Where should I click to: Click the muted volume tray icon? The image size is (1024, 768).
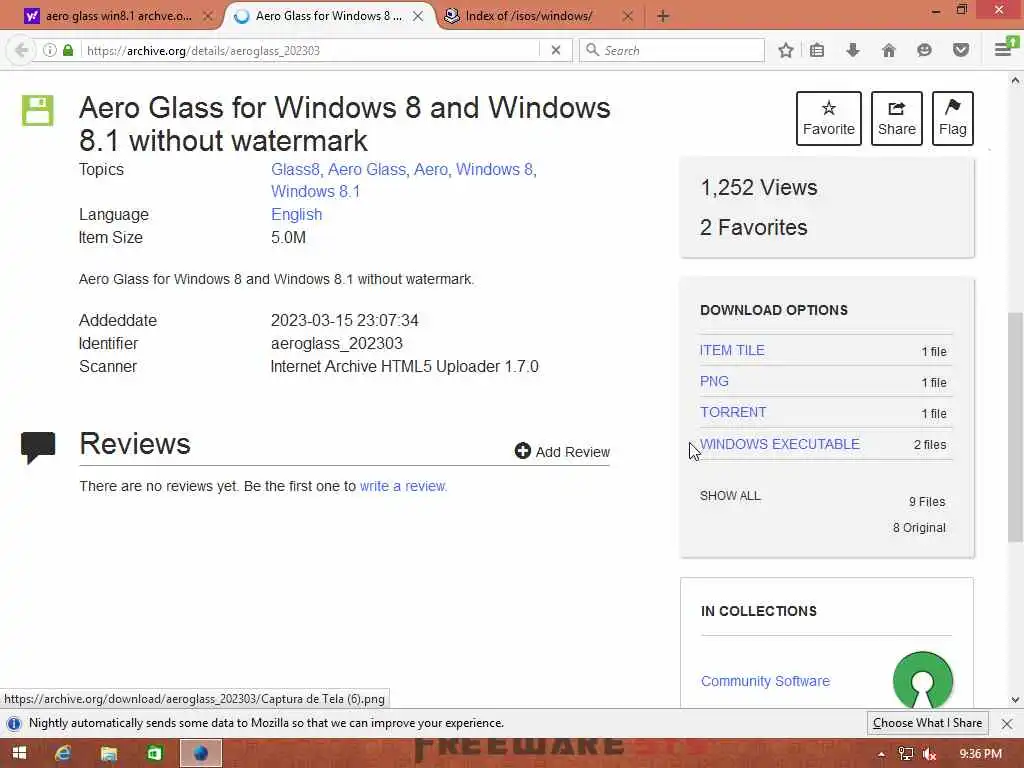(x=929, y=754)
